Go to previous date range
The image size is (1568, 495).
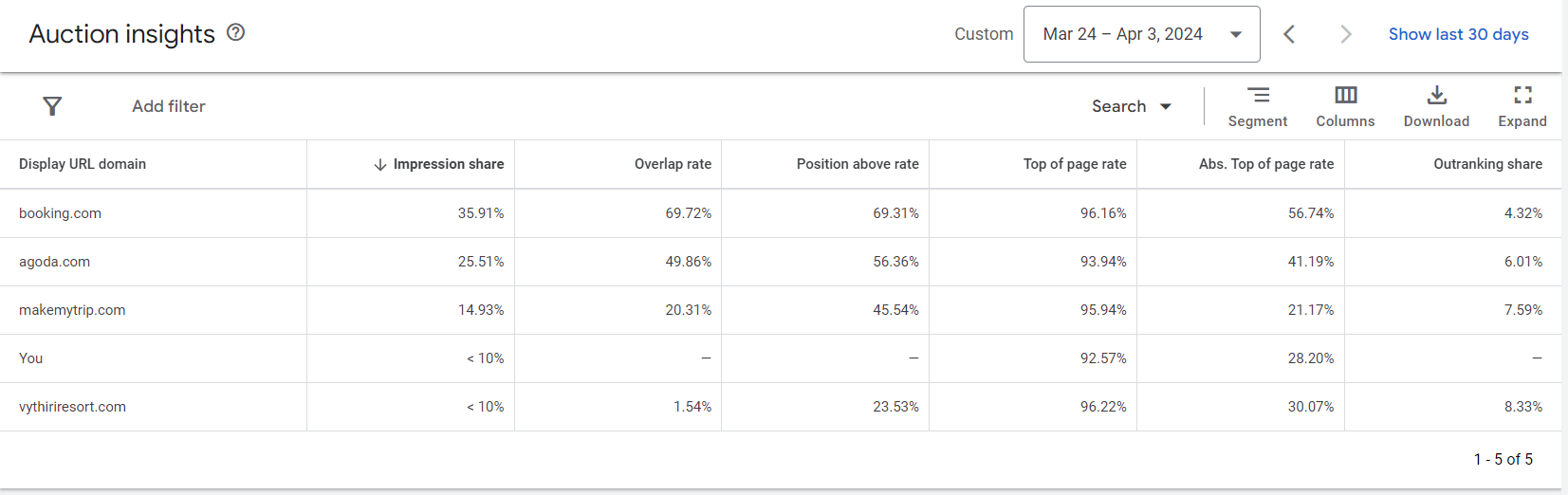[1289, 34]
